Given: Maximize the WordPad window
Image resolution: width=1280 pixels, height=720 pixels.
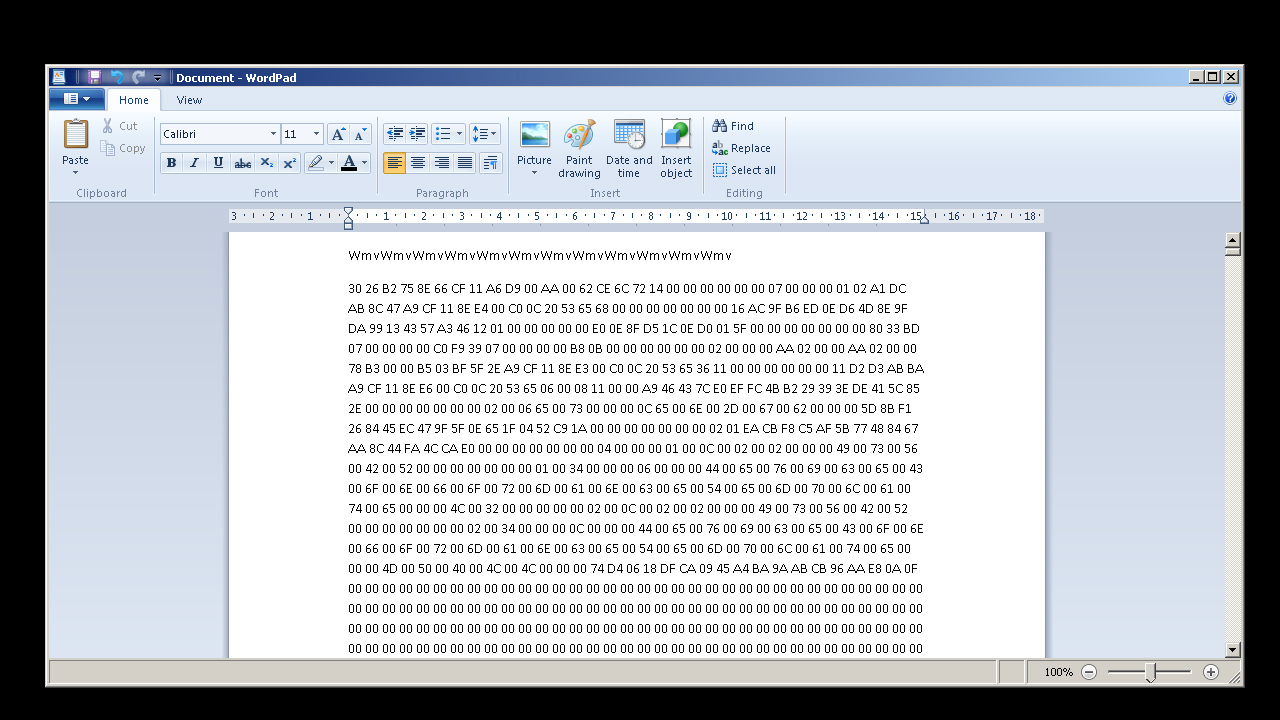Looking at the screenshot, I should tap(1213, 77).
